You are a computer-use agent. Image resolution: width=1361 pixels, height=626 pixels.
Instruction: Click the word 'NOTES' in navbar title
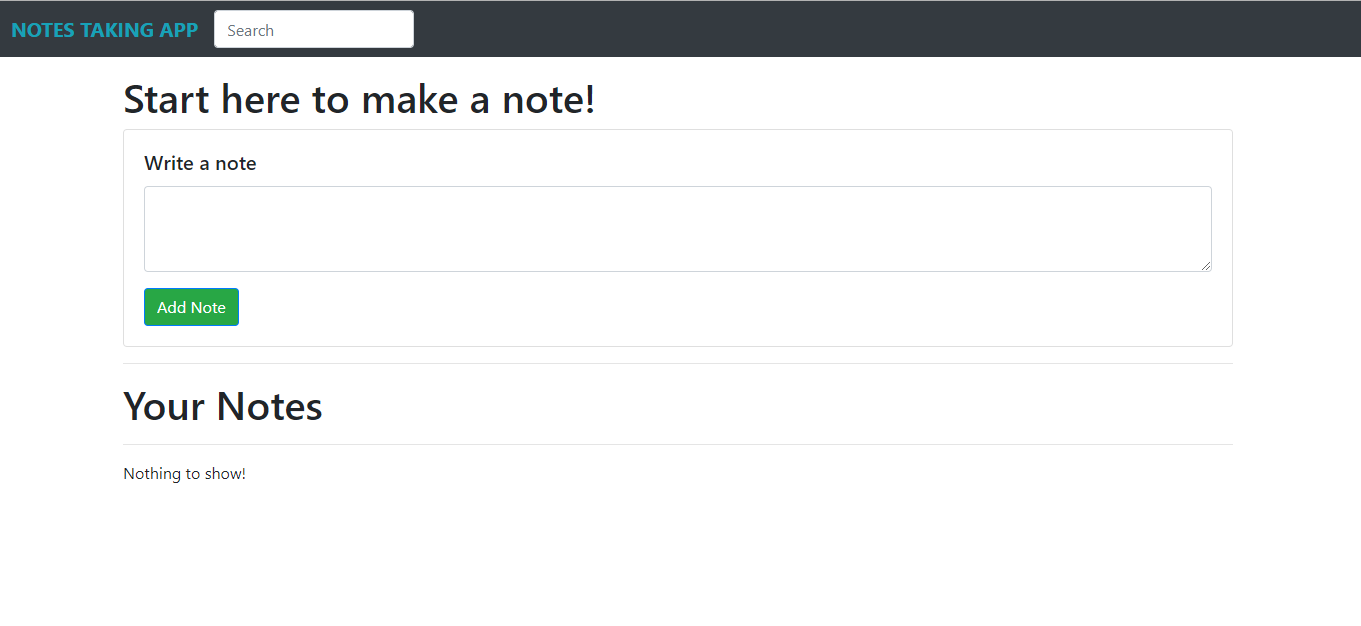[x=43, y=30]
